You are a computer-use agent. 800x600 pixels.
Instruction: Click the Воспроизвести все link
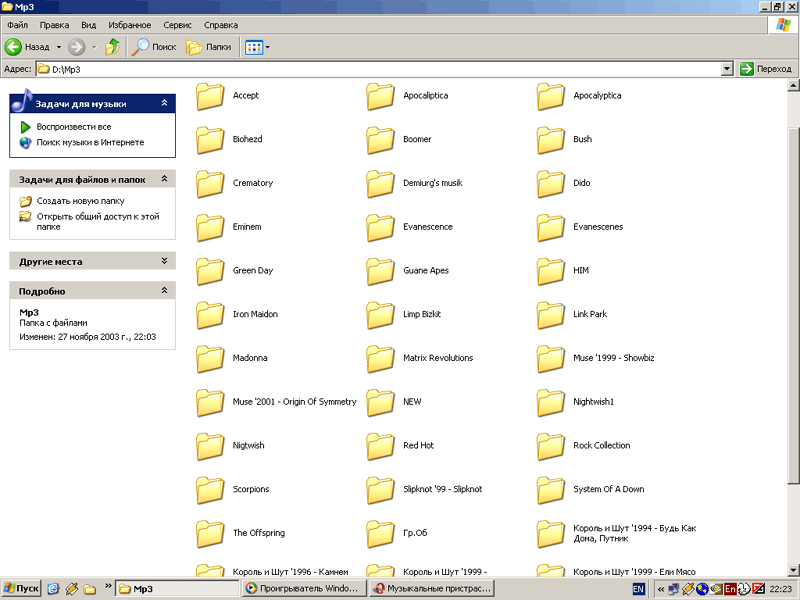coord(73,127)
